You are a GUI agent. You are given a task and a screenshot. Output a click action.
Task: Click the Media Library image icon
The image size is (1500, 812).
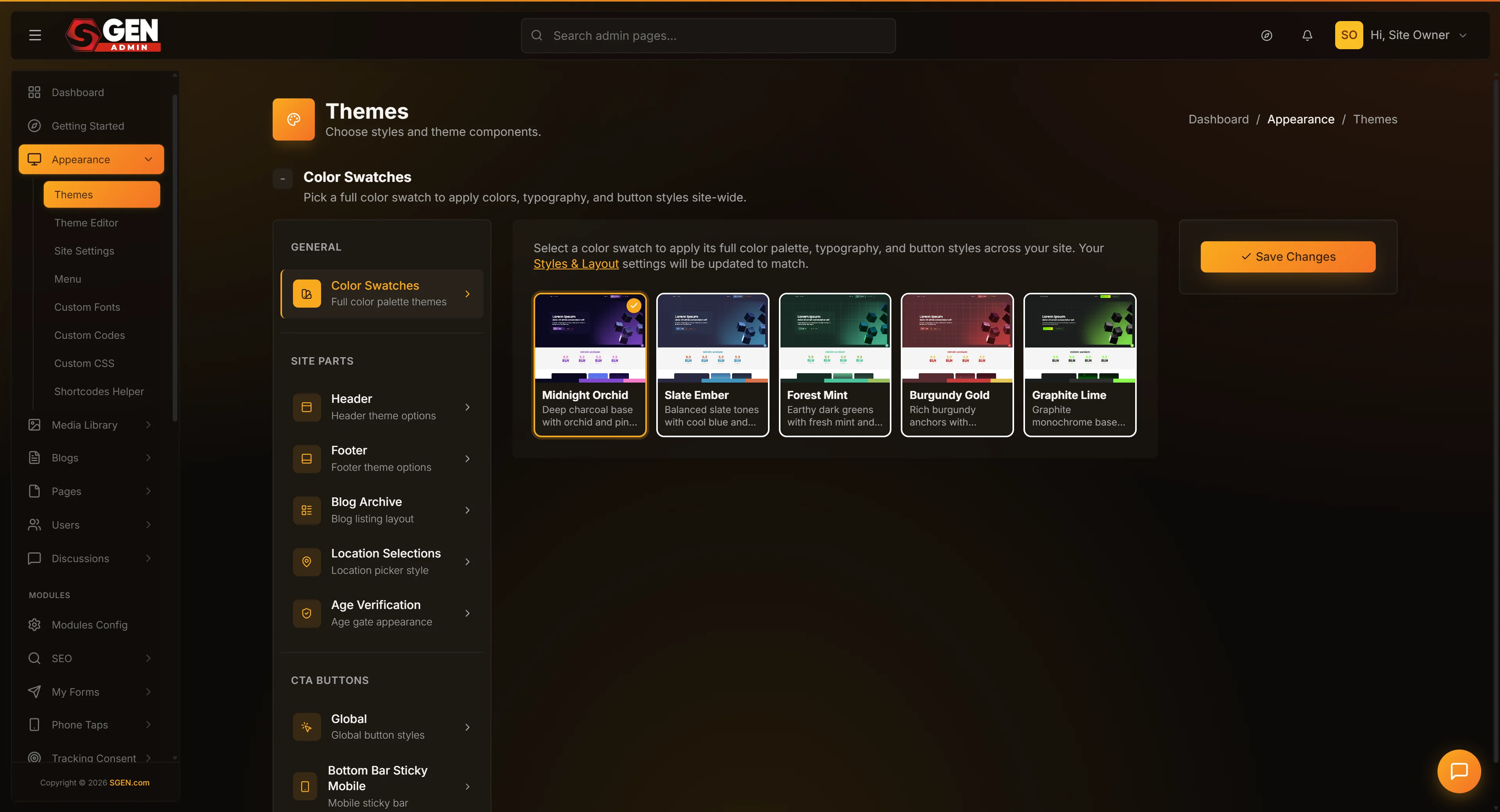(x=34, y=425)
